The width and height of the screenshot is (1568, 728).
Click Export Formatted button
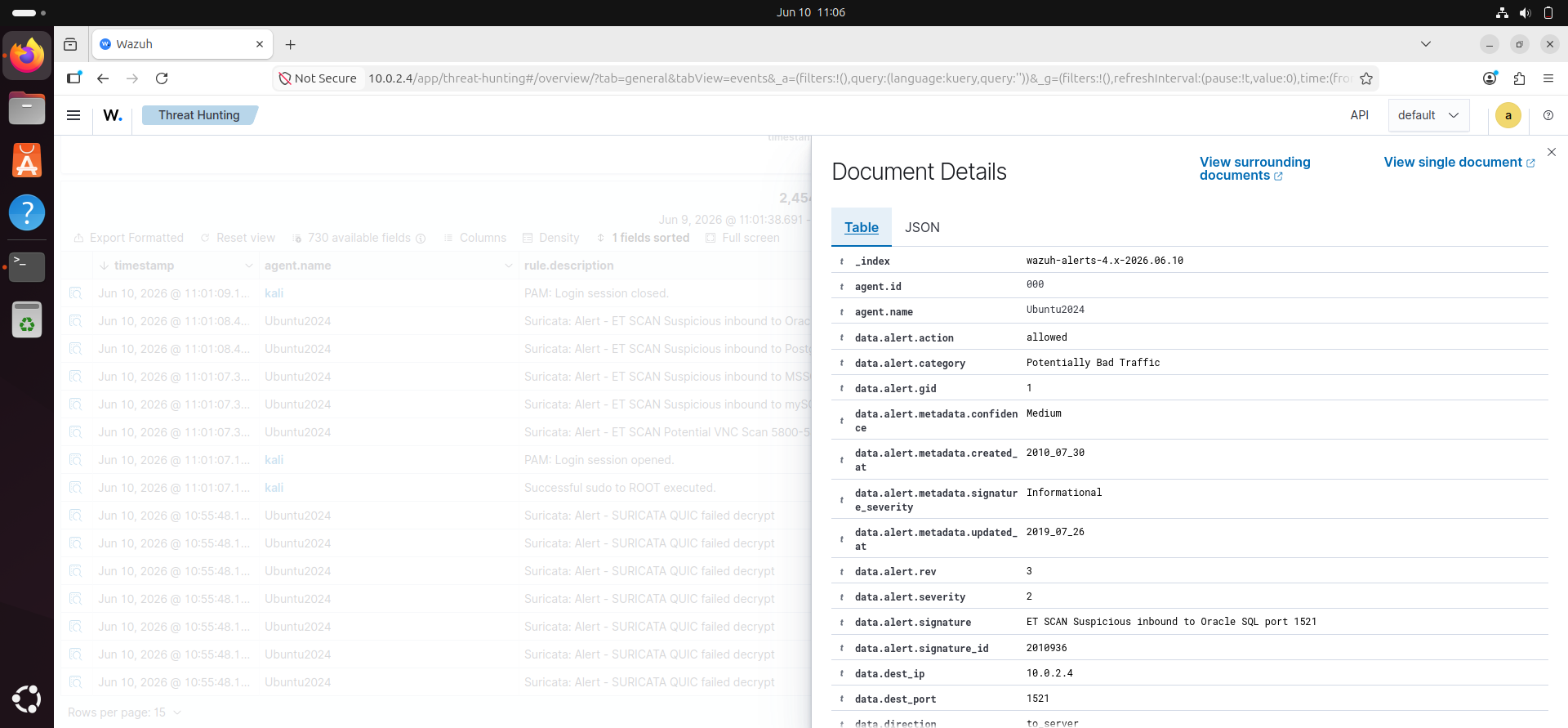(x=128, y=238)
